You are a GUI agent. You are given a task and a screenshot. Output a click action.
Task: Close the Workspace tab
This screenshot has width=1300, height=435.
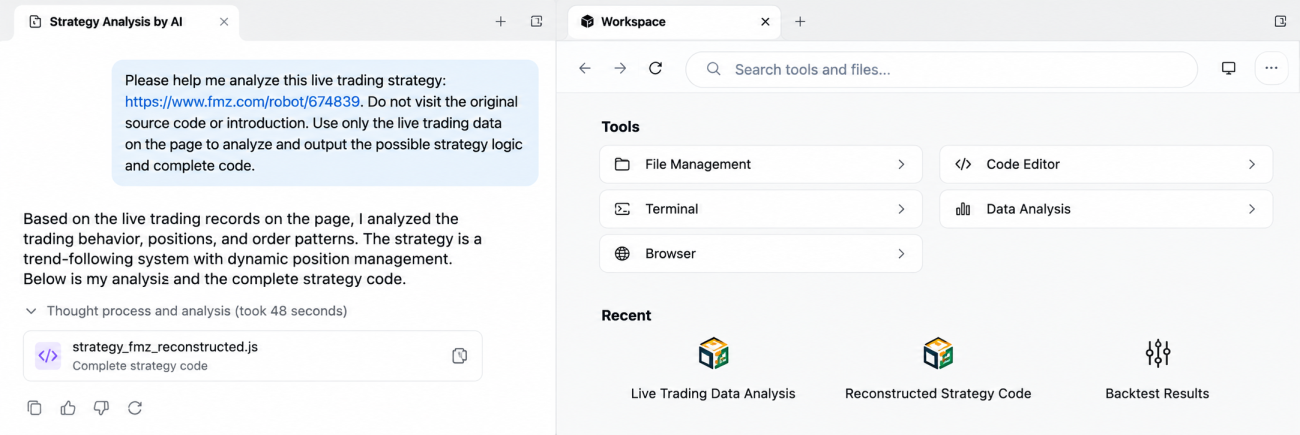pyautogui.click(x=765, y=21)
